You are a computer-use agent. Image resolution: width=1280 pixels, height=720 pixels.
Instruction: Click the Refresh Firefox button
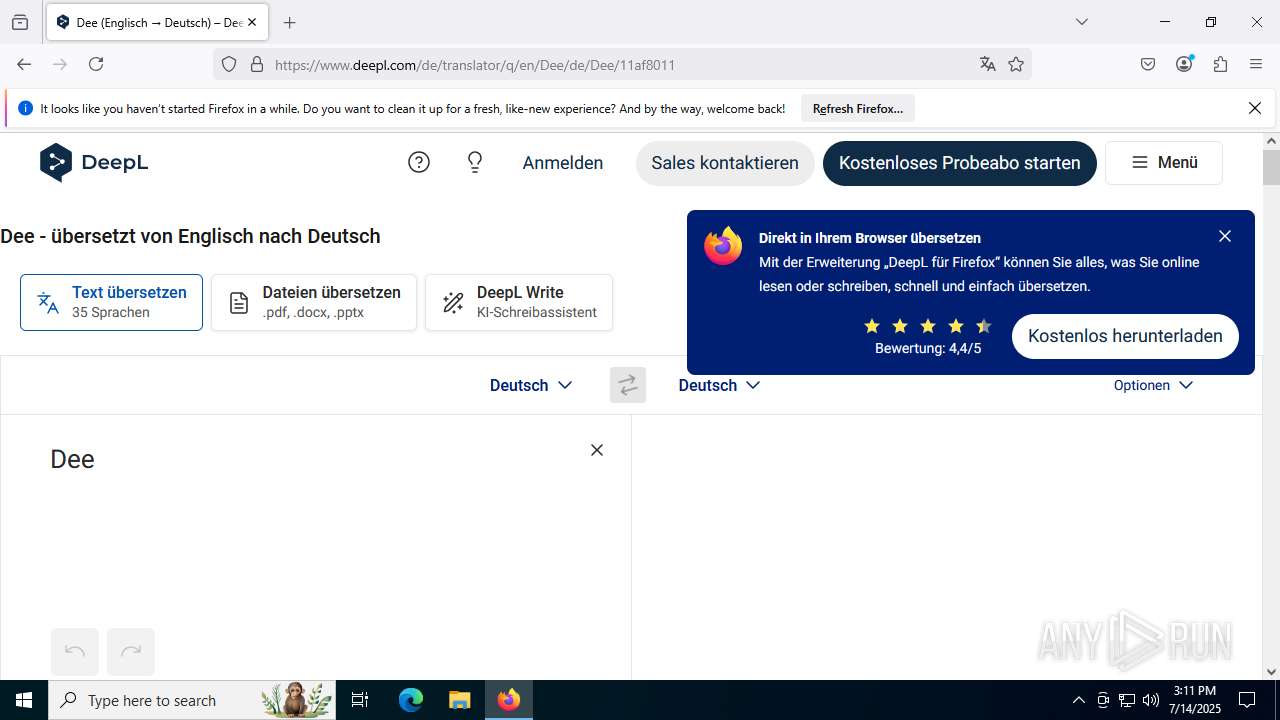[858, 108]
